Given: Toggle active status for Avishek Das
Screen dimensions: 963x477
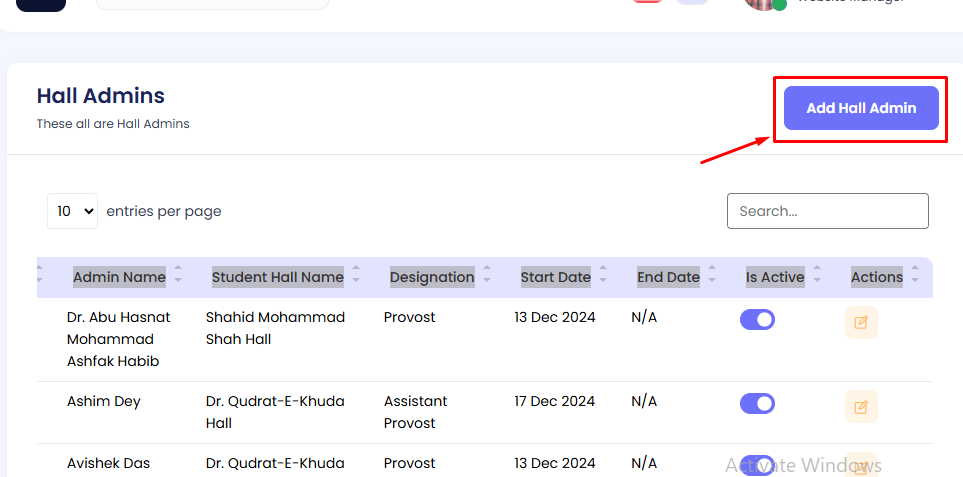Looking at the screenshot, I should click(757, 465).
